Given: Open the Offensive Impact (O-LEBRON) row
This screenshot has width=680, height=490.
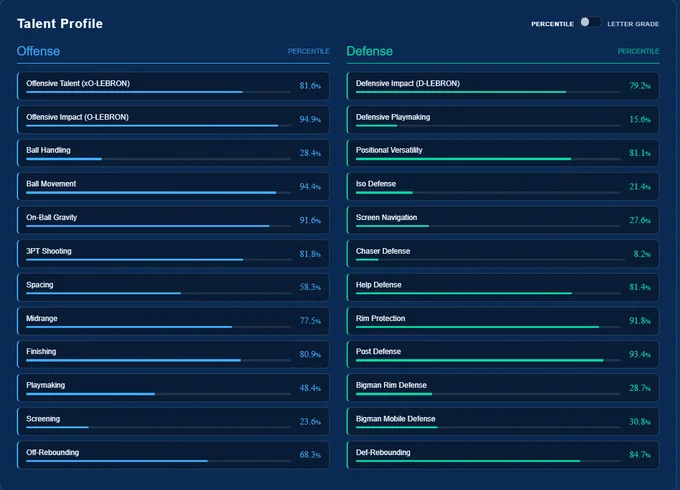Looking at the screenshot, I should click(x=173, y=119).
